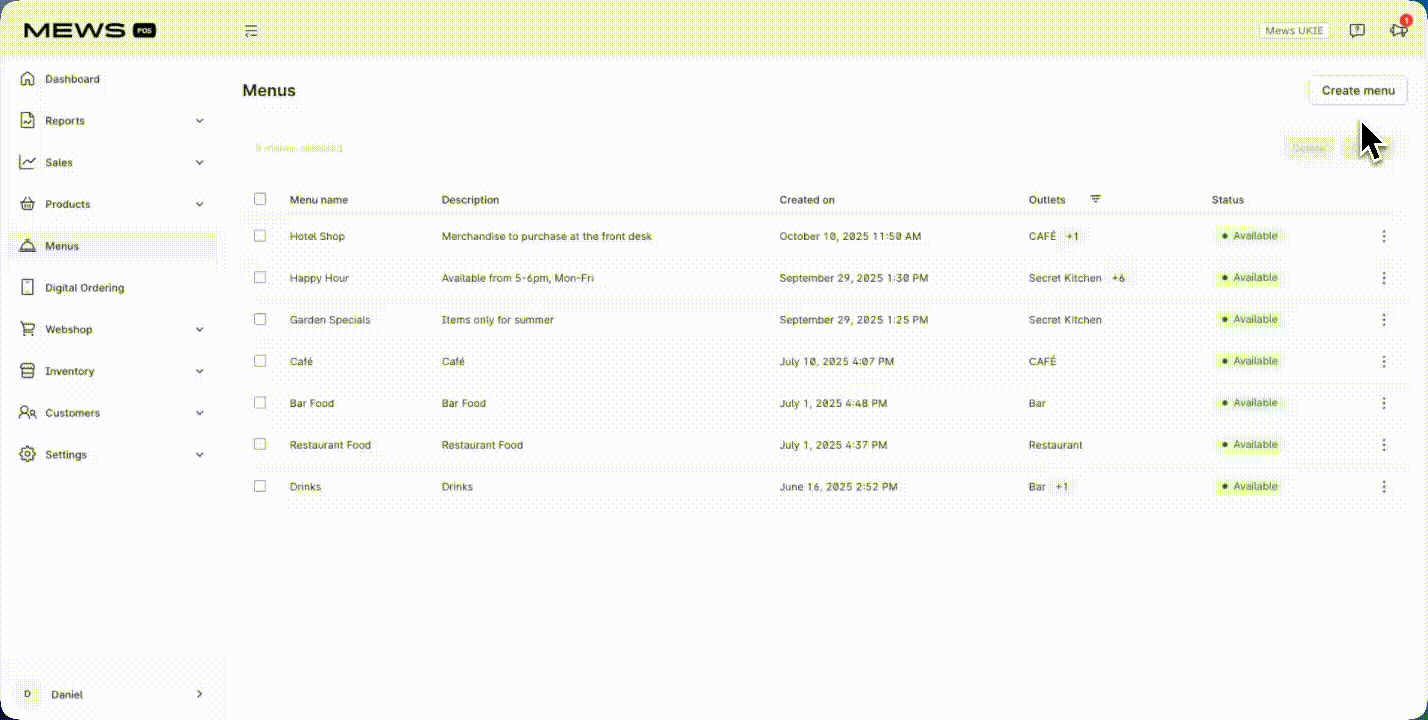Viewport: 1428px width, 720px height.
Task: Click the MEWS POS logo
Action: (x=90, y=31)
